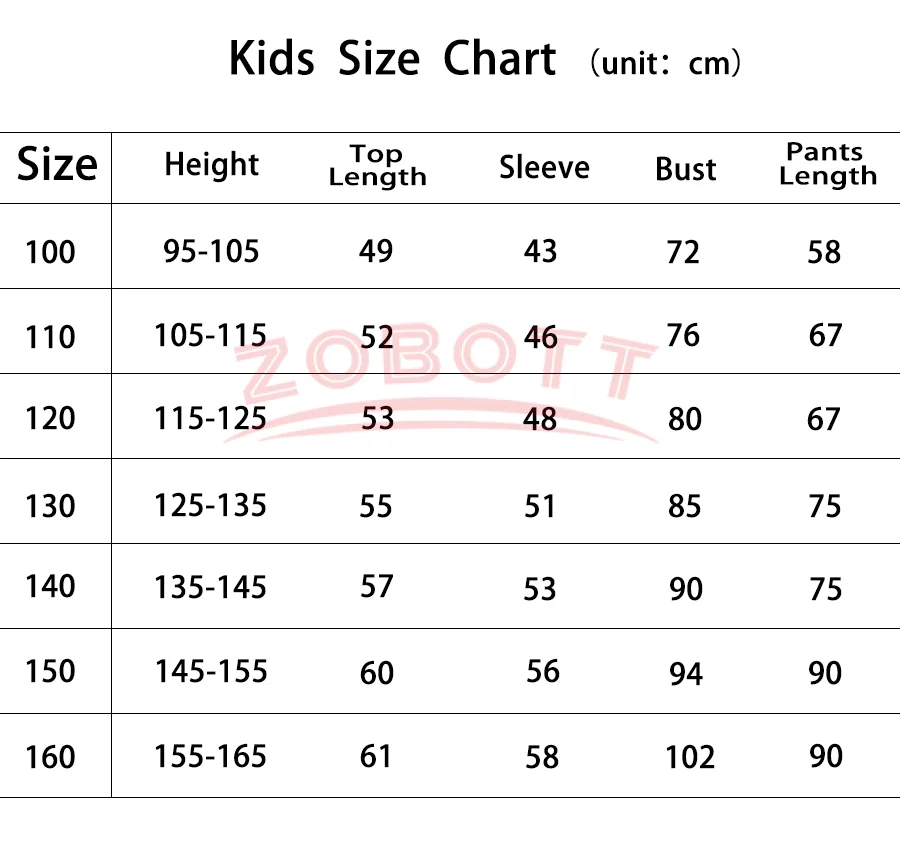Select the size 130 row label
Screen dimensions: 900x848
pyautogui.click(x=50, y=506)
